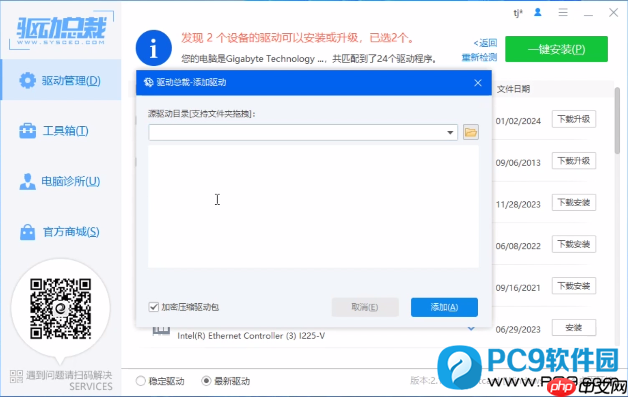Click the 06/29/2023 date cell

518,329
